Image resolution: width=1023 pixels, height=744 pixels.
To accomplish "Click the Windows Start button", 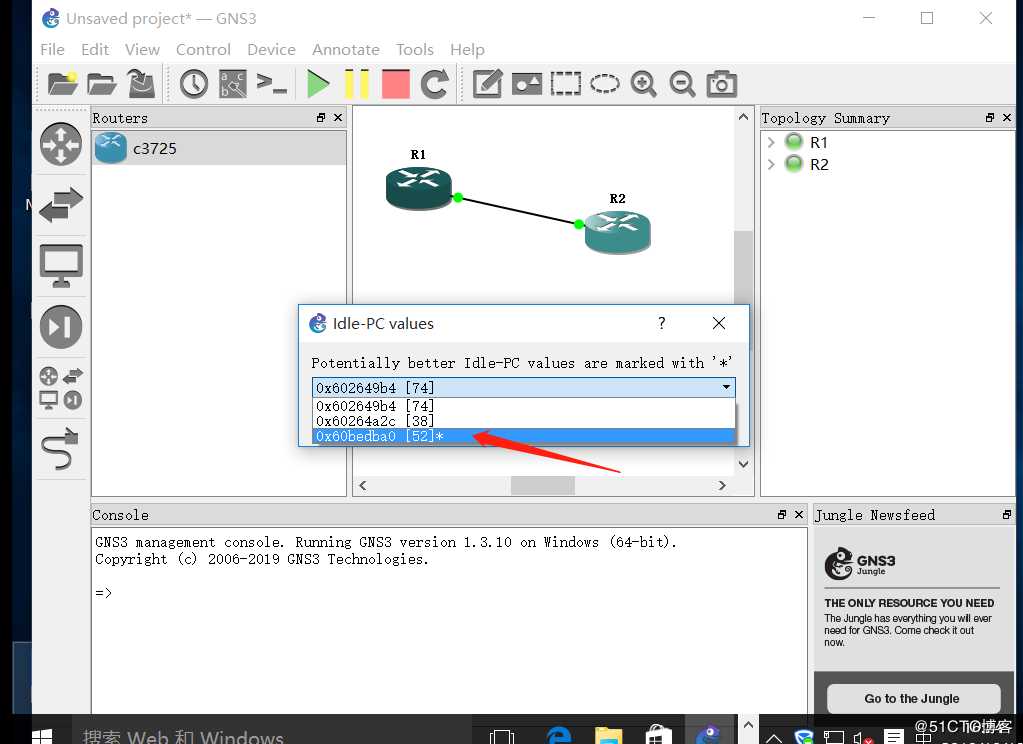I will click(42, 736).
